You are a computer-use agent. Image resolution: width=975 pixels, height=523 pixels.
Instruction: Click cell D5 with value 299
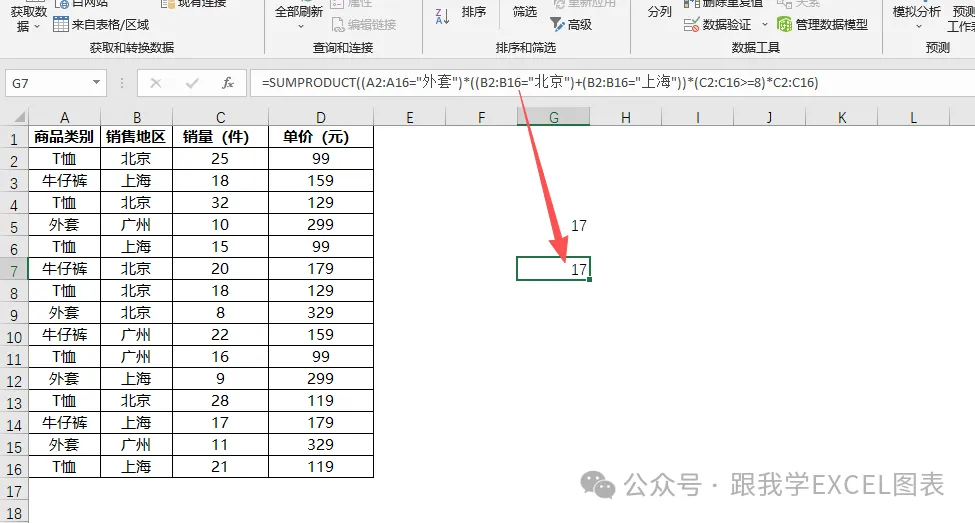(x=321, y=224)
